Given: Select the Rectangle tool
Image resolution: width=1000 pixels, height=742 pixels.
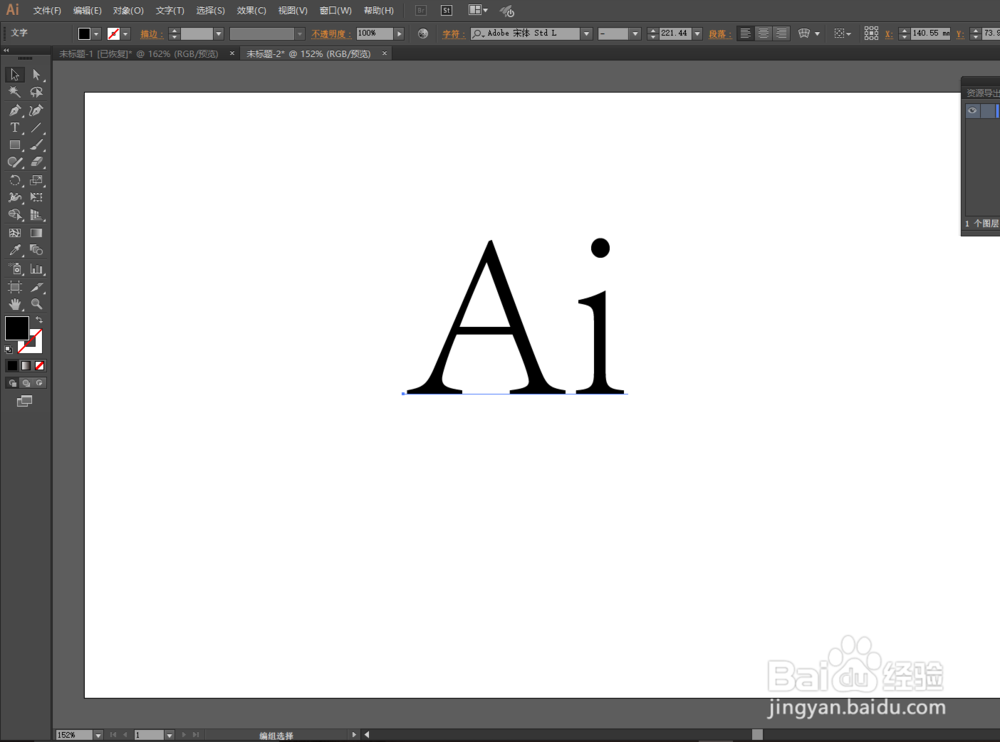Looking at the screenshot, I should (x=15, y=145).
